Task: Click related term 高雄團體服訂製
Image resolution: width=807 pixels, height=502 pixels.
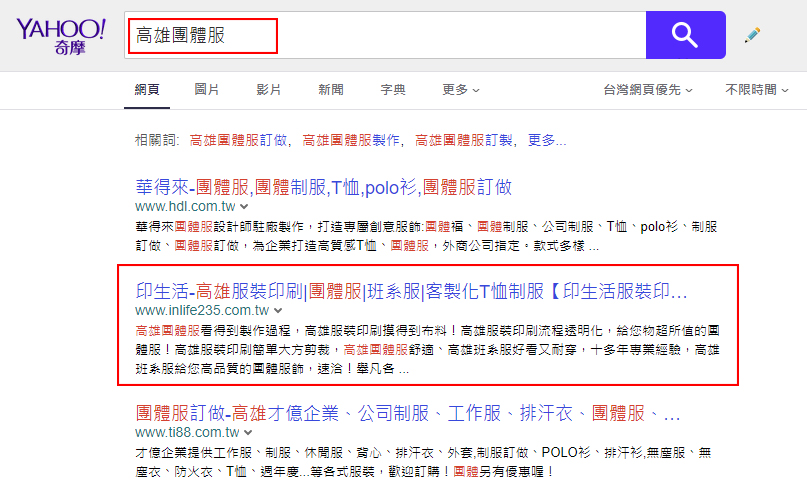Action: click(x=464, y=140)
